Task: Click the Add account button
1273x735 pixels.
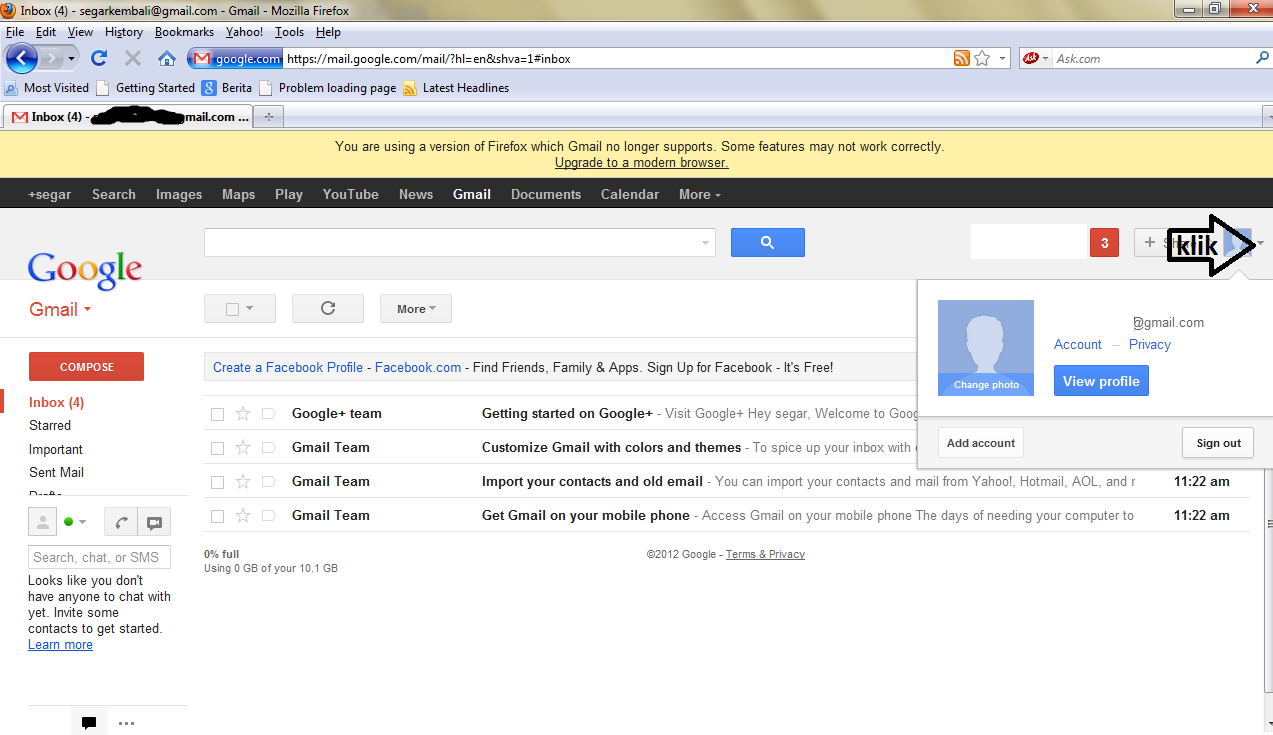Action: [981, 443]
